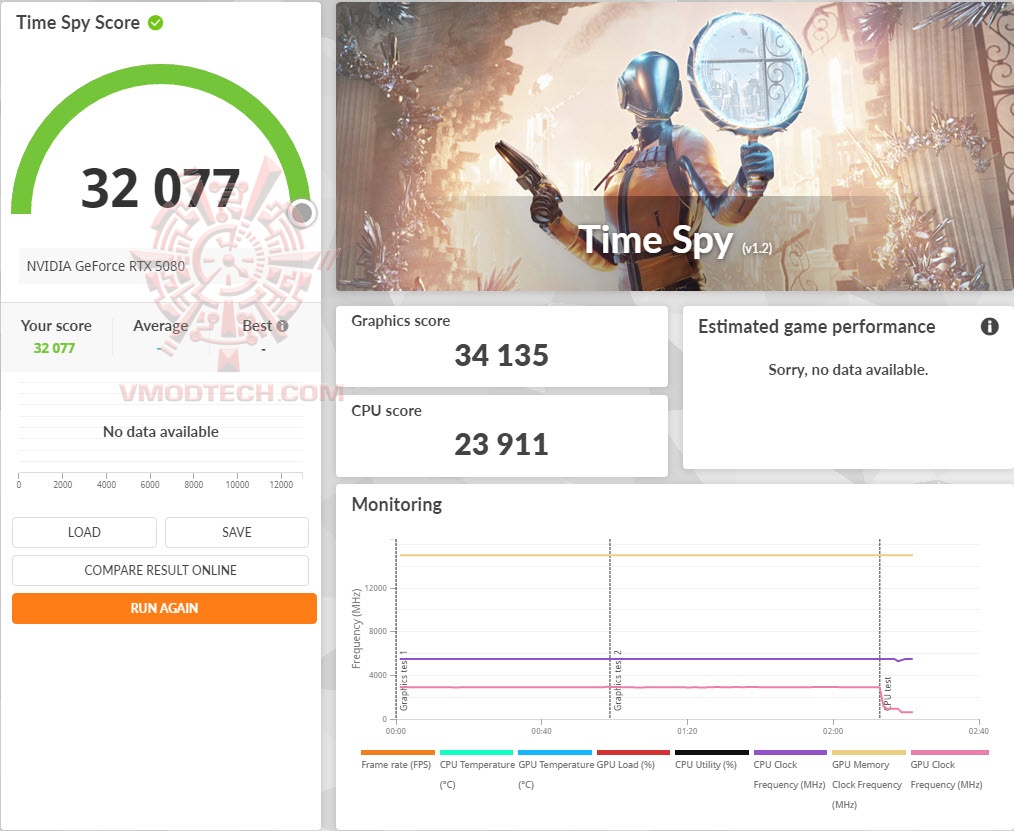
Task: Click the Sorry, no data available message
Action: coord(848,370)
